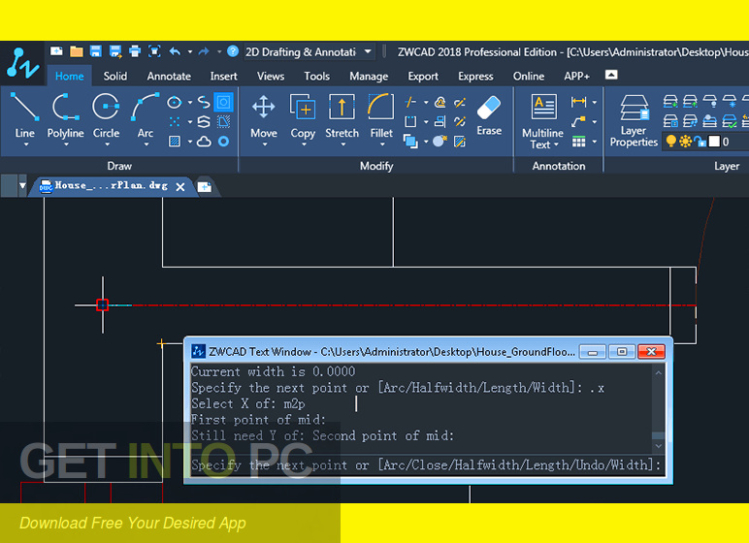The width and height of the screenshot is (749, 543).
Task: Open the Views ribbon tab
Action: 270,76
